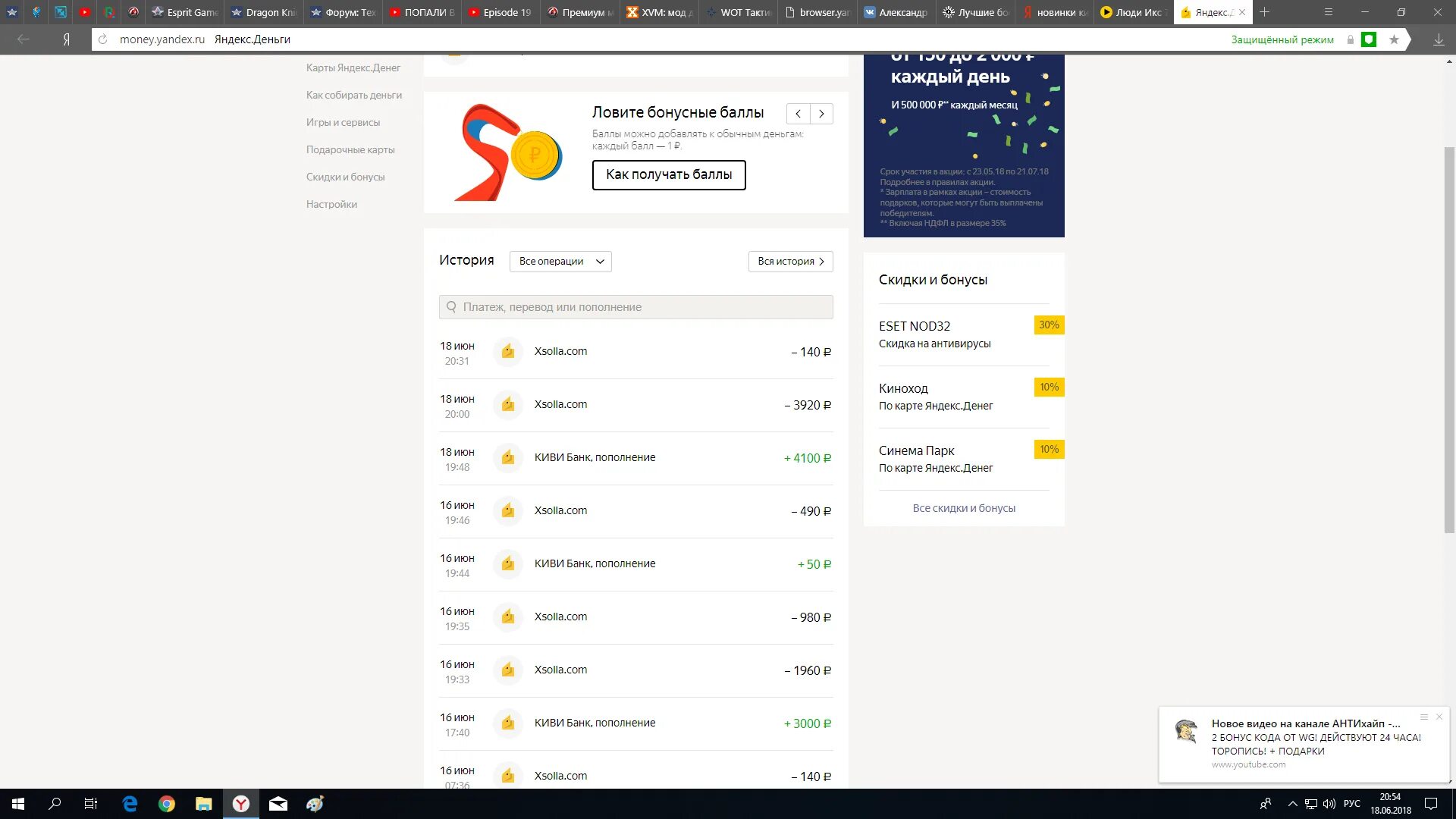Image resolution: width=1456 pixels, height=819 pixels.
Task: Click 'Как получать баллы' button
Action: (669, 175)
